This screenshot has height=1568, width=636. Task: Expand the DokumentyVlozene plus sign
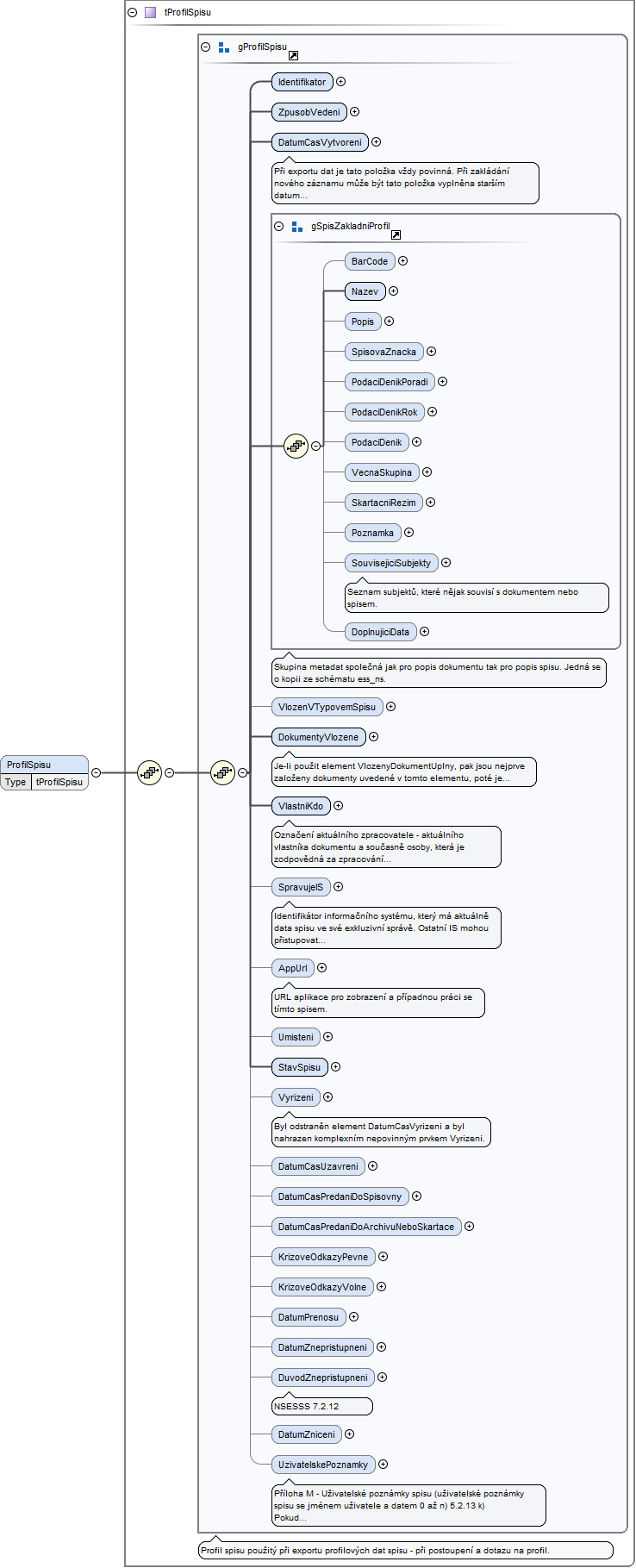pos(374,737)
